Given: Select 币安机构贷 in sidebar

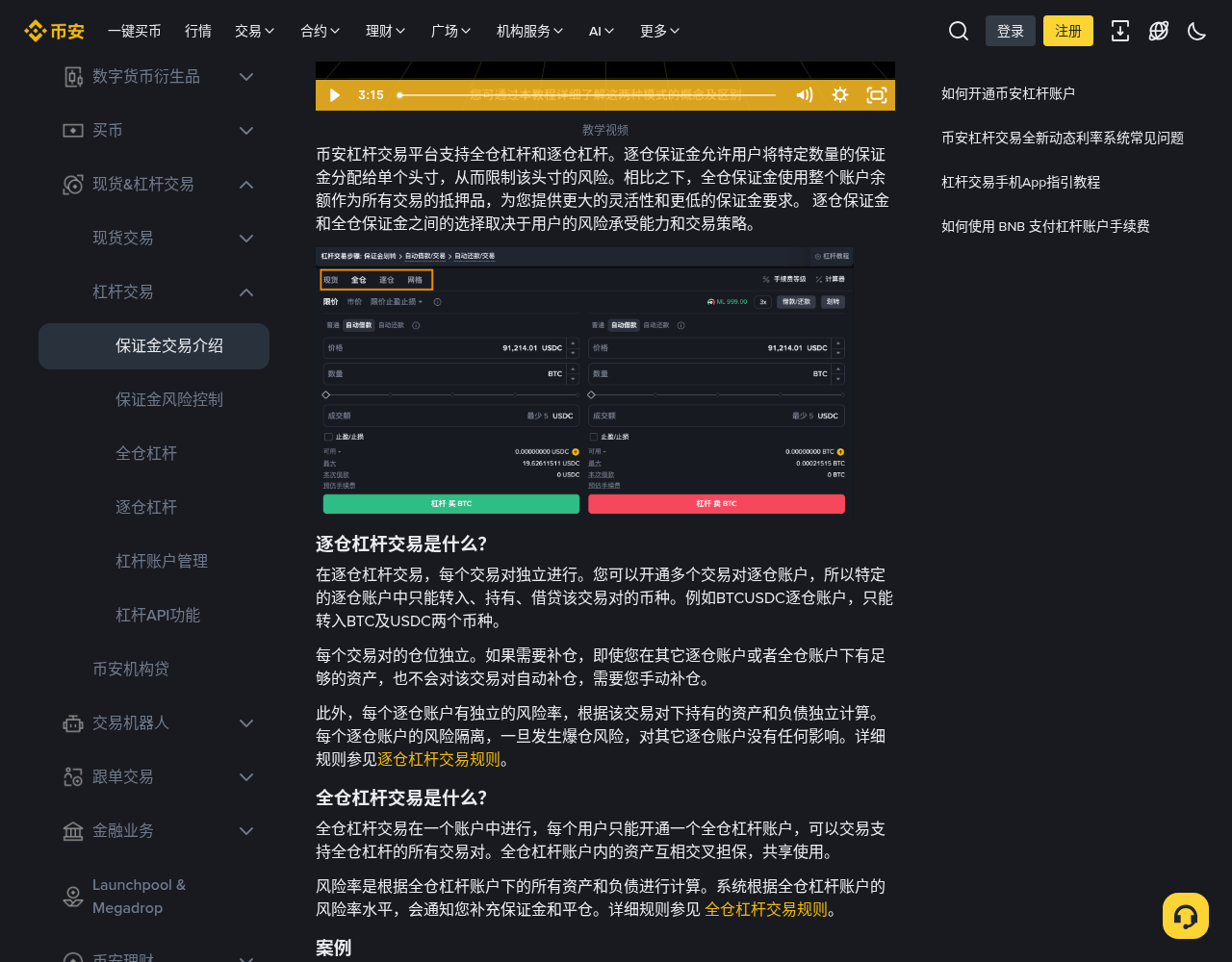Looking at the screenshot, I should click(x=131, y=669).
